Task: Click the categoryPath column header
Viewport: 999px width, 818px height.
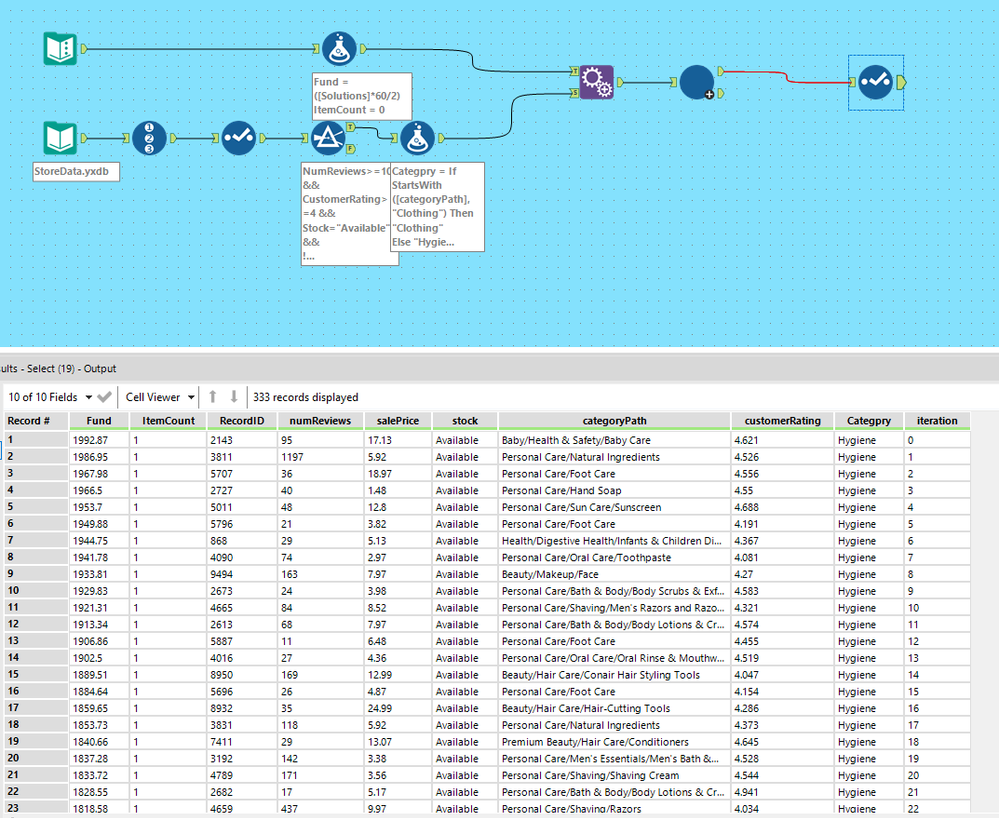Action: pyautogui.click(x=614, y=421)
